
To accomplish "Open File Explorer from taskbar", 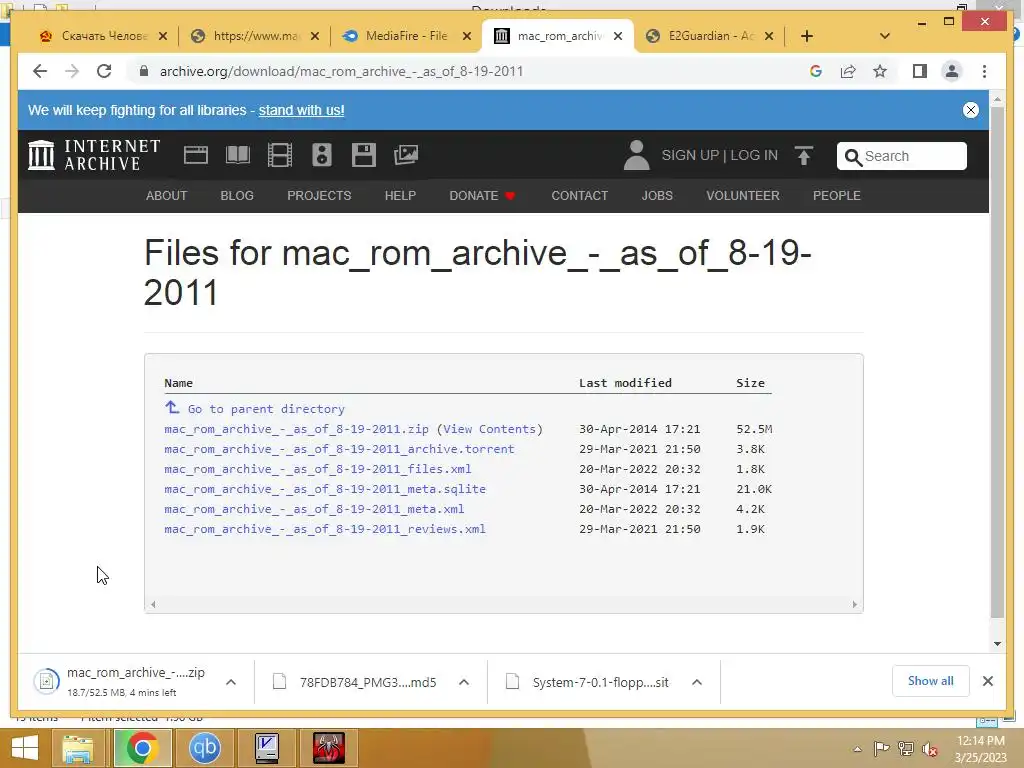I will pos(77,748).
